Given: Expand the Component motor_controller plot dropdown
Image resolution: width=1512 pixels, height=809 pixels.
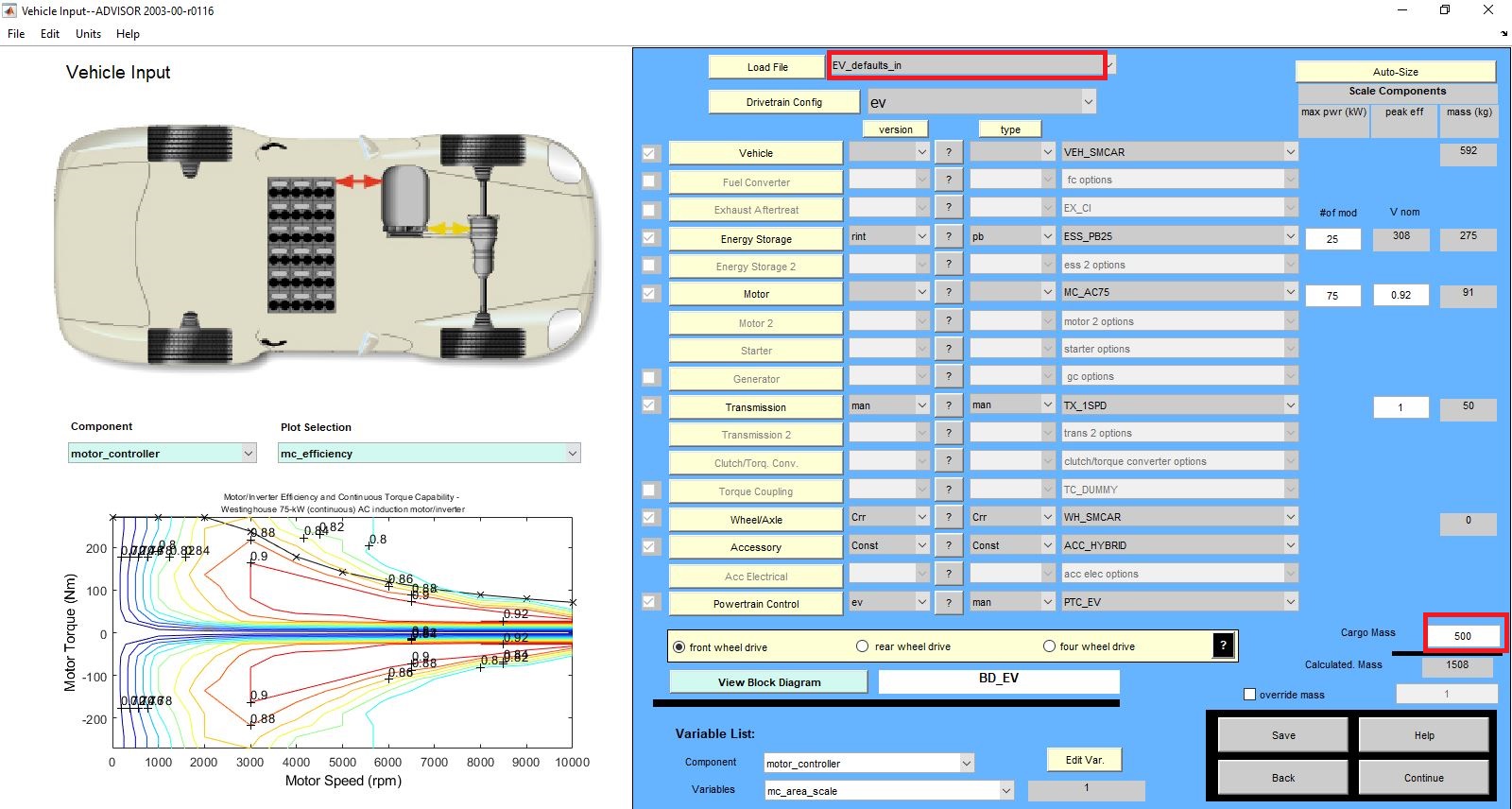Looking at the screenshot, I should 163,454.
